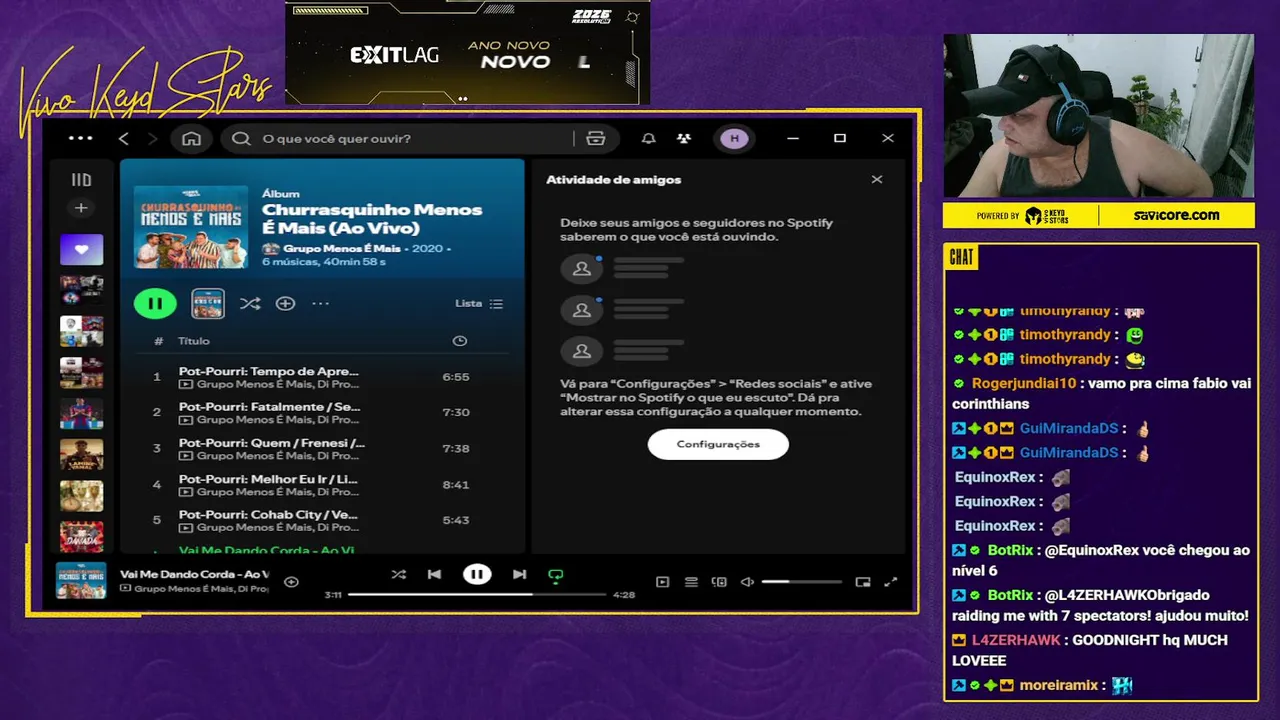Open the Browse icon in the search bar

click(x=596, y=138)
